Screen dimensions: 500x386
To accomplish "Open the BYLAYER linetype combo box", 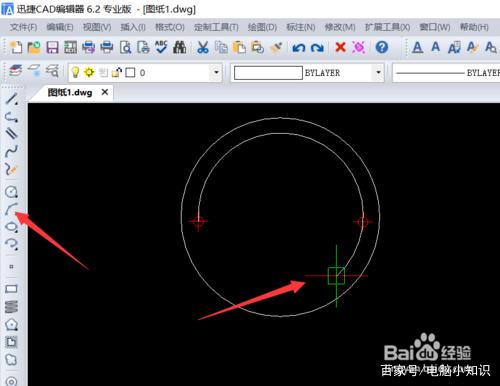I will (446, 73).
